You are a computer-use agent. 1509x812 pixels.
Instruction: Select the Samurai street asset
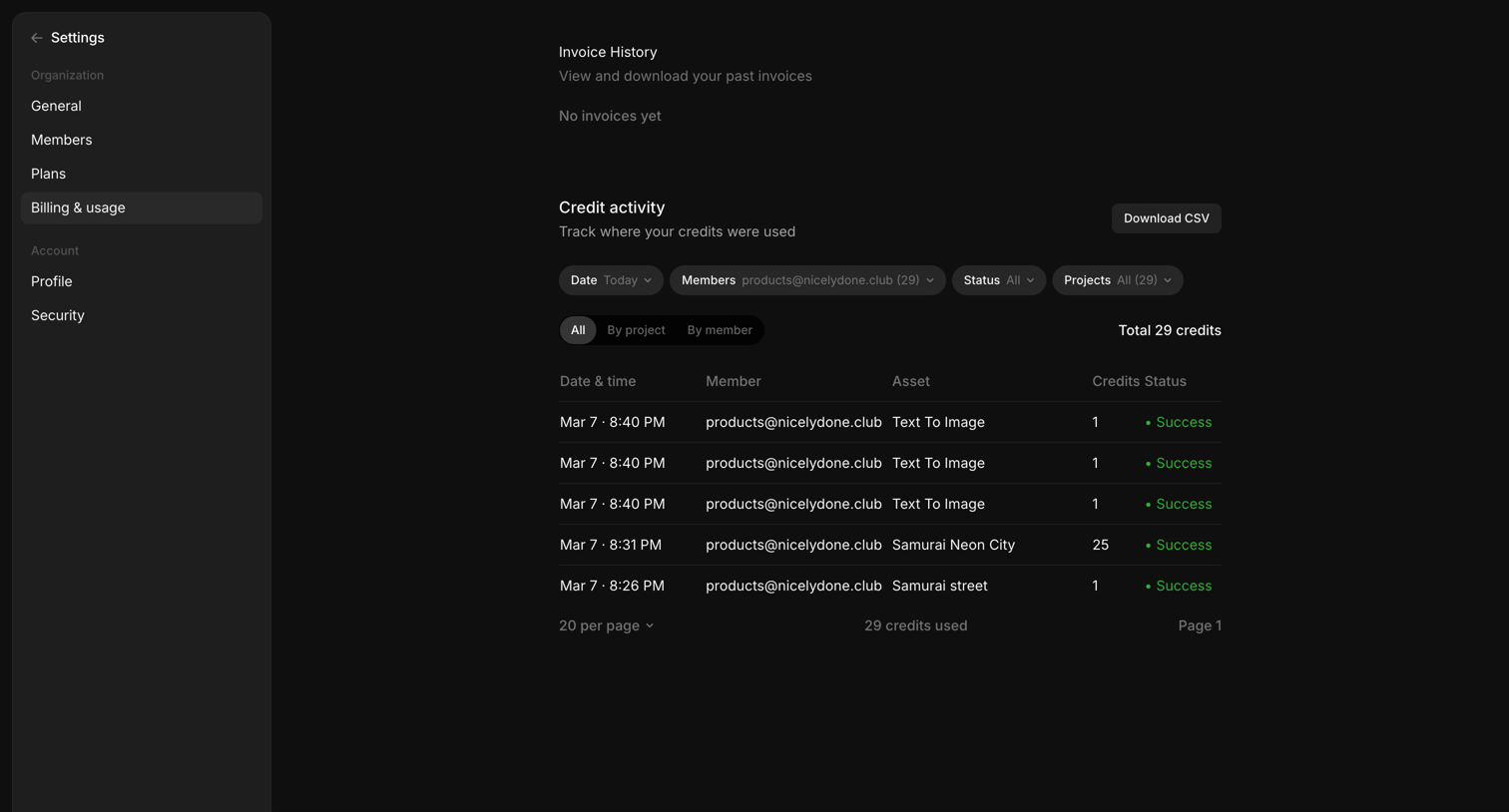point(939,586)
